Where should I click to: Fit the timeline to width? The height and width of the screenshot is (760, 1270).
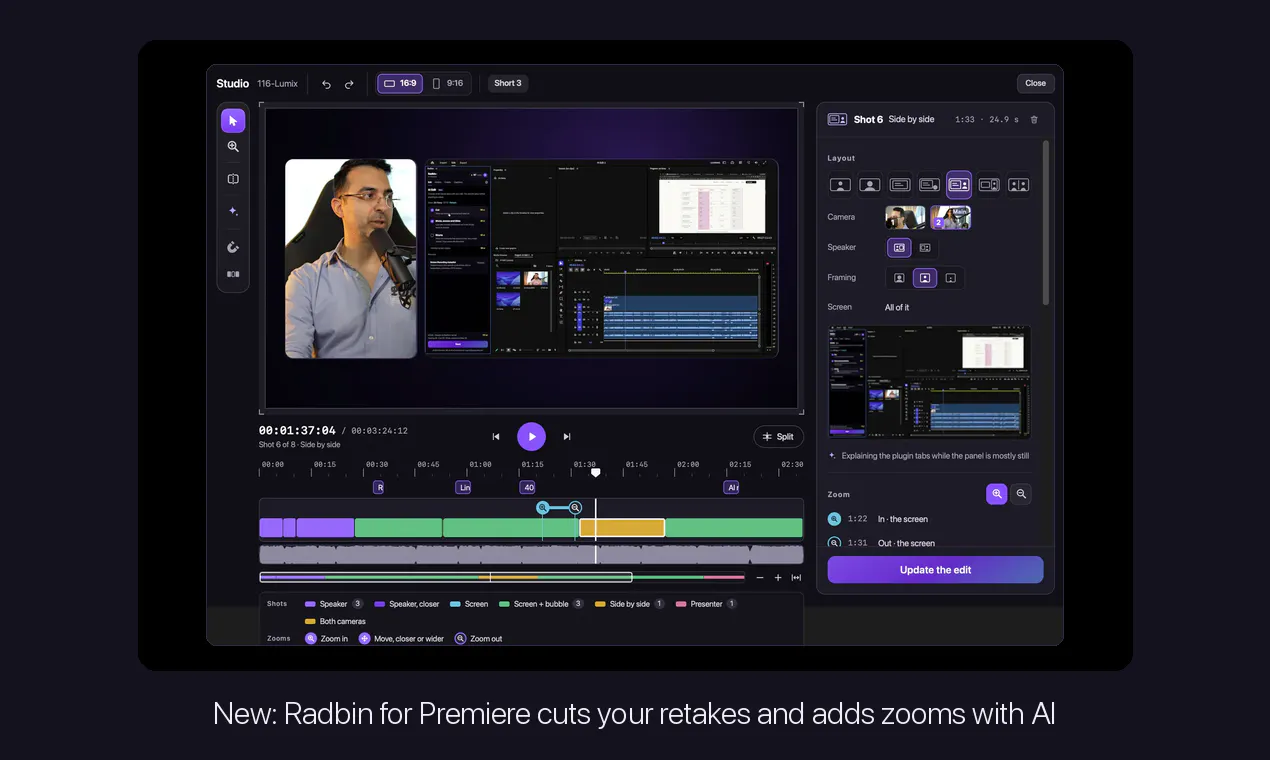(797, 578)
